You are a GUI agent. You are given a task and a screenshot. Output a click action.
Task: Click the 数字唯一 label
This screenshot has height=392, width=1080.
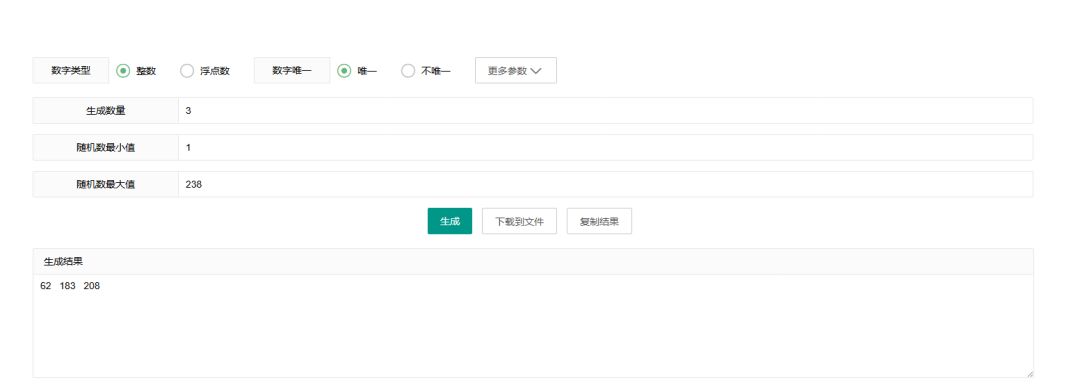(292, 70)
